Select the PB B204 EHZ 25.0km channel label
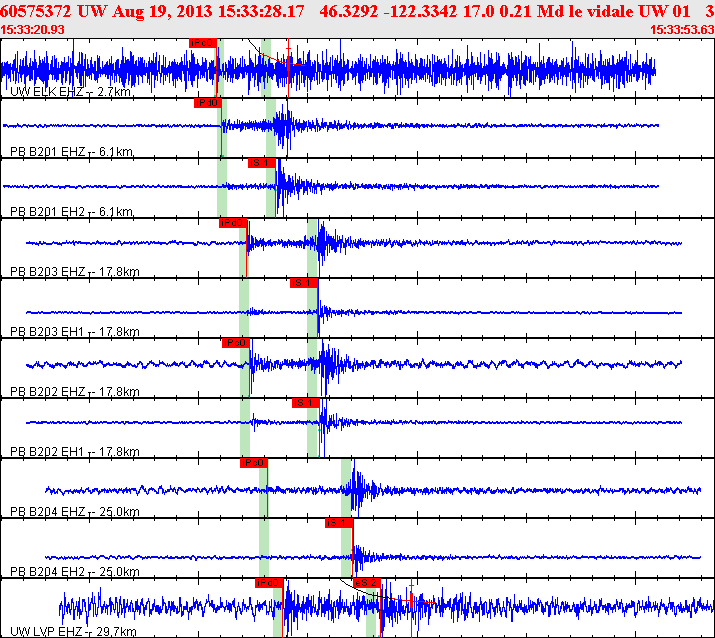Viewport: 715px width, 638px height. 75,512
